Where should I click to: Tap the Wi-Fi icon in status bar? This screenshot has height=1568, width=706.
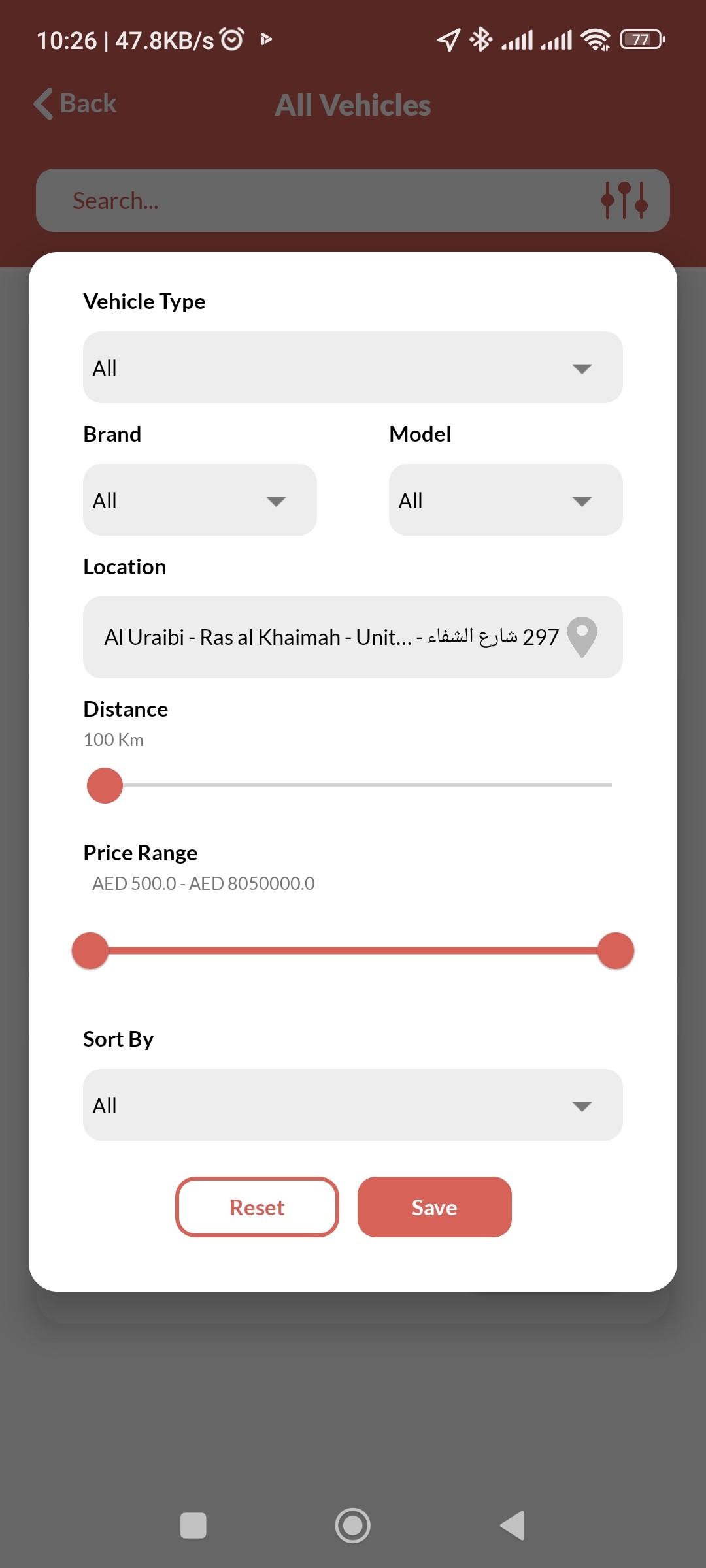pos(595,40)
